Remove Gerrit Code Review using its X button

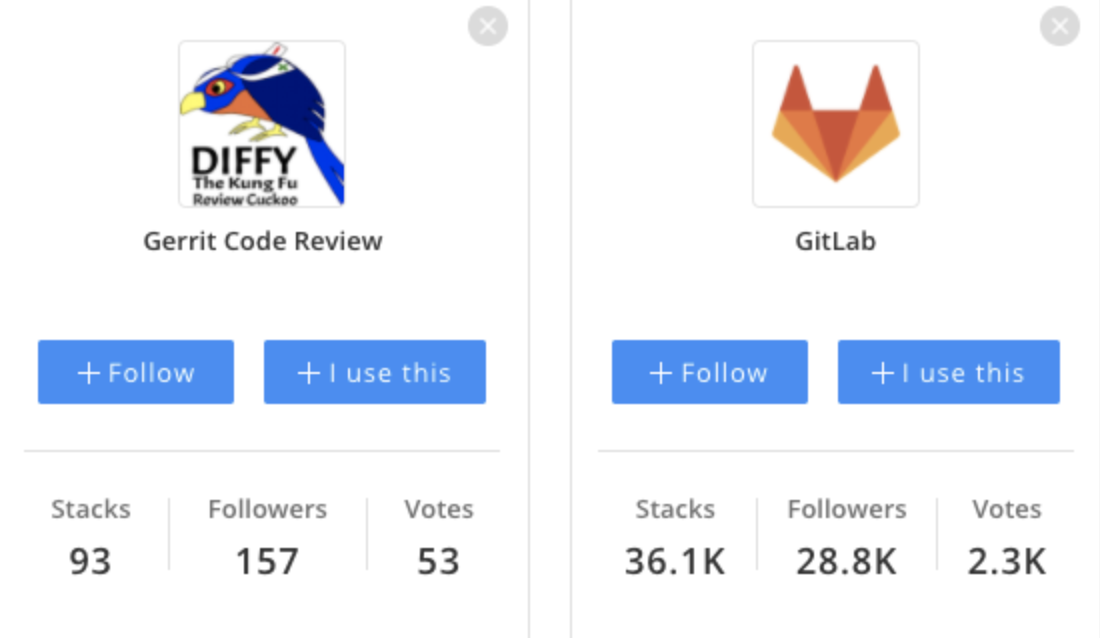(x=488, y=26)
